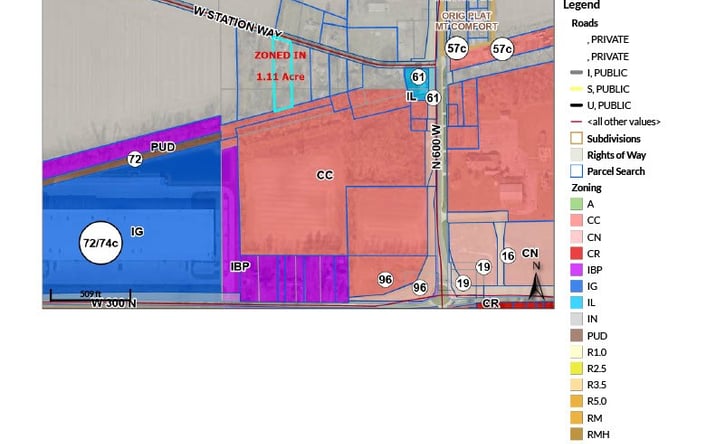Click the 72/74c circle marker
The image size is (716, 444).
[x=101, y=243]
